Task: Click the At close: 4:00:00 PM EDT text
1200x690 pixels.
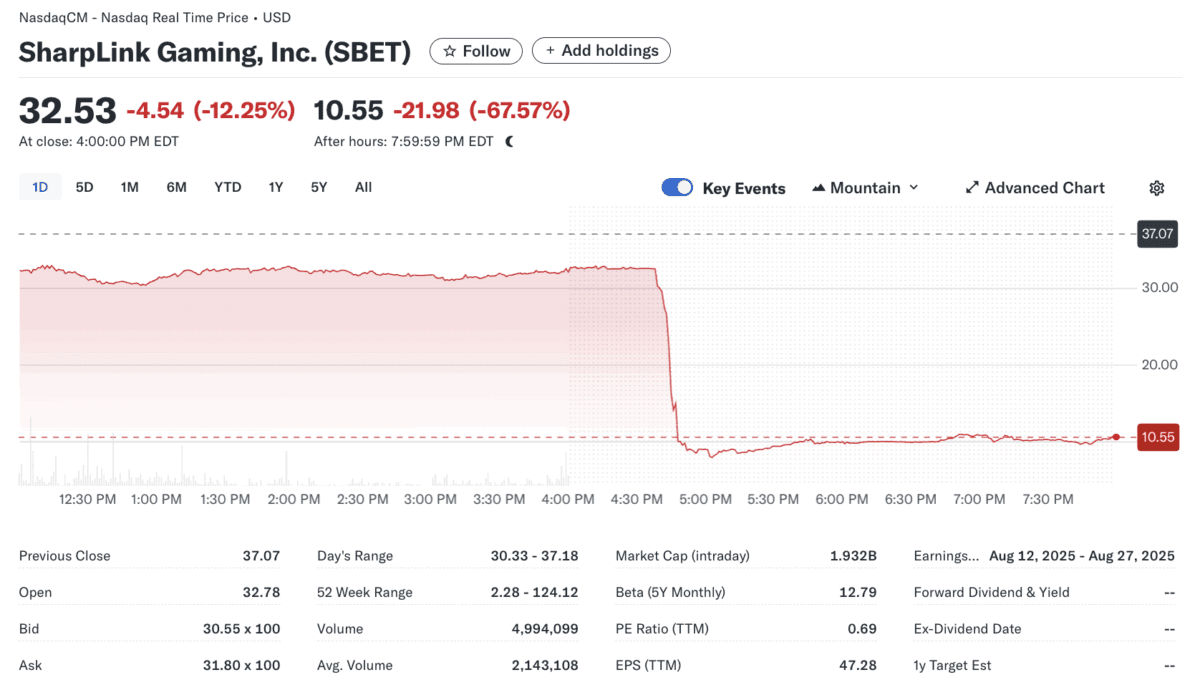Action: (99, 142)
